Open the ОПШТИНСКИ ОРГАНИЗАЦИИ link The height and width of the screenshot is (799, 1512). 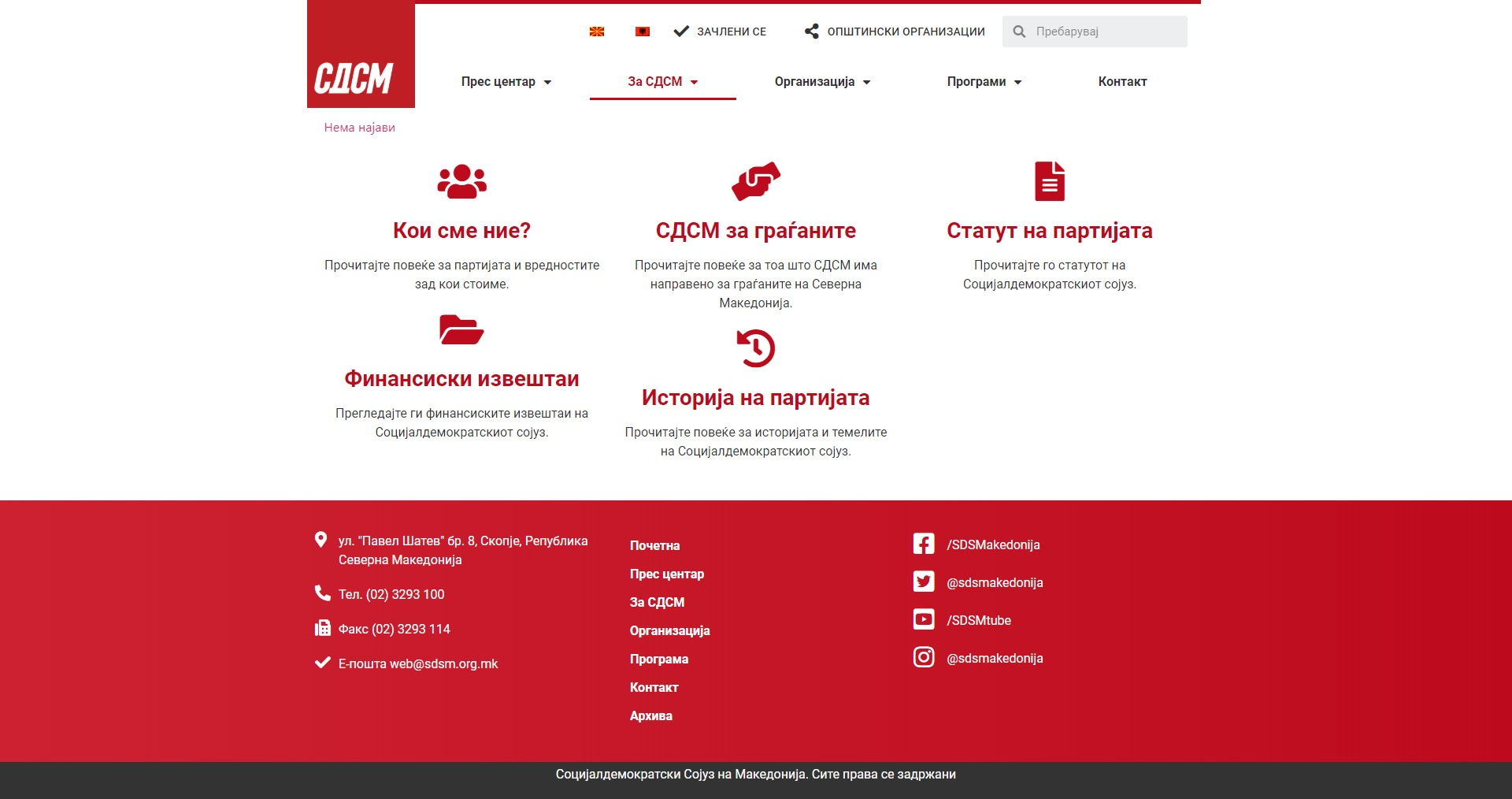click(895, 32)
